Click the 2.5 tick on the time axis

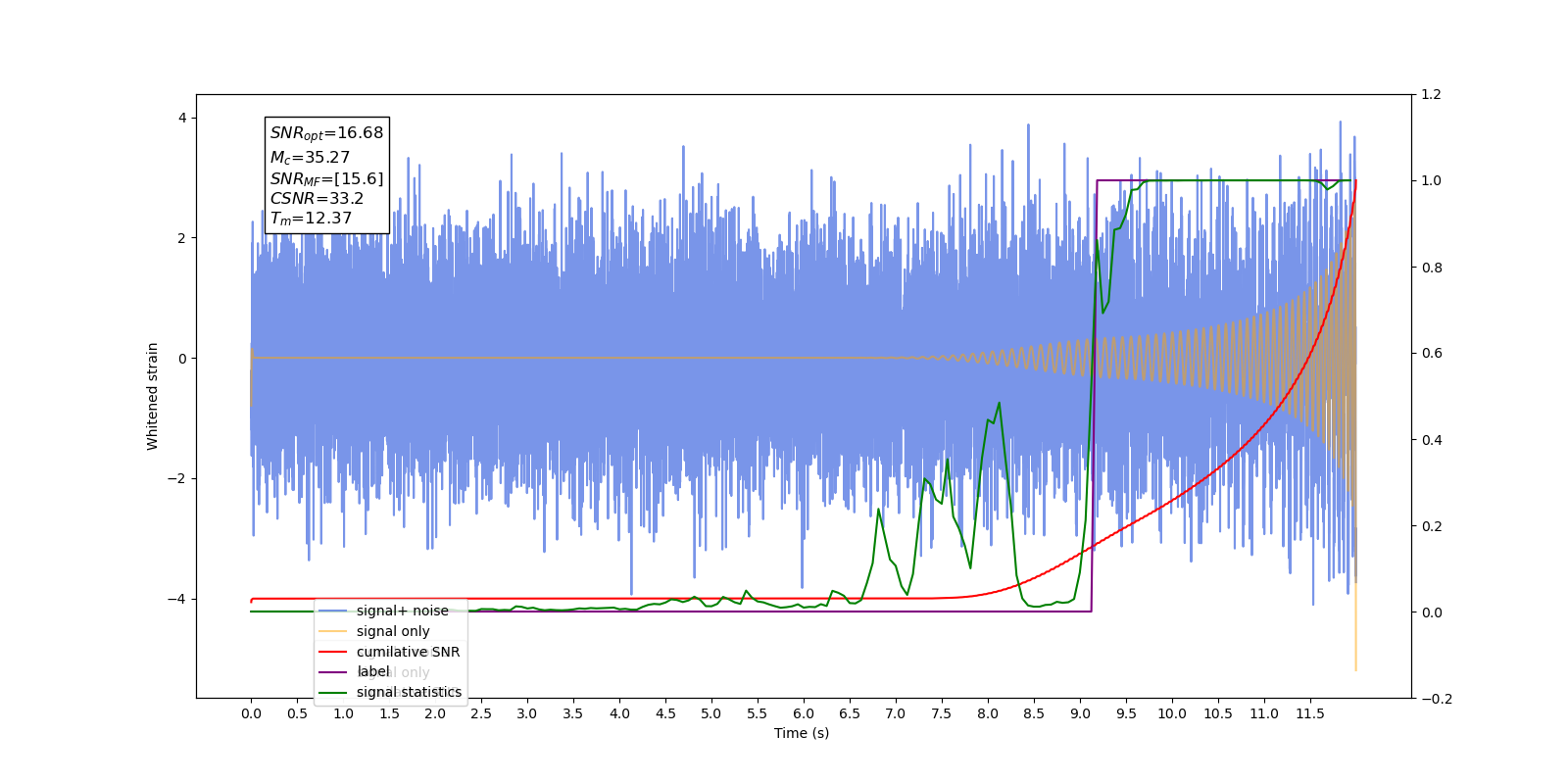(x=481, y=713)
